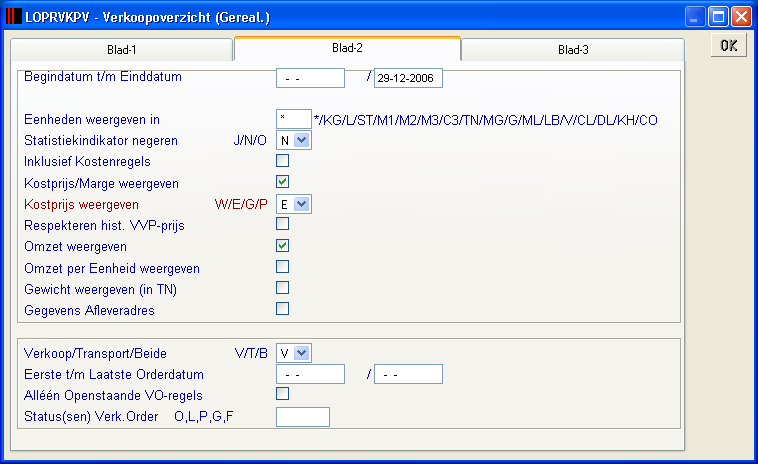Enable Alléén Openstaande VO-regels checkbox
758x464 pixels.
point(282,394)
